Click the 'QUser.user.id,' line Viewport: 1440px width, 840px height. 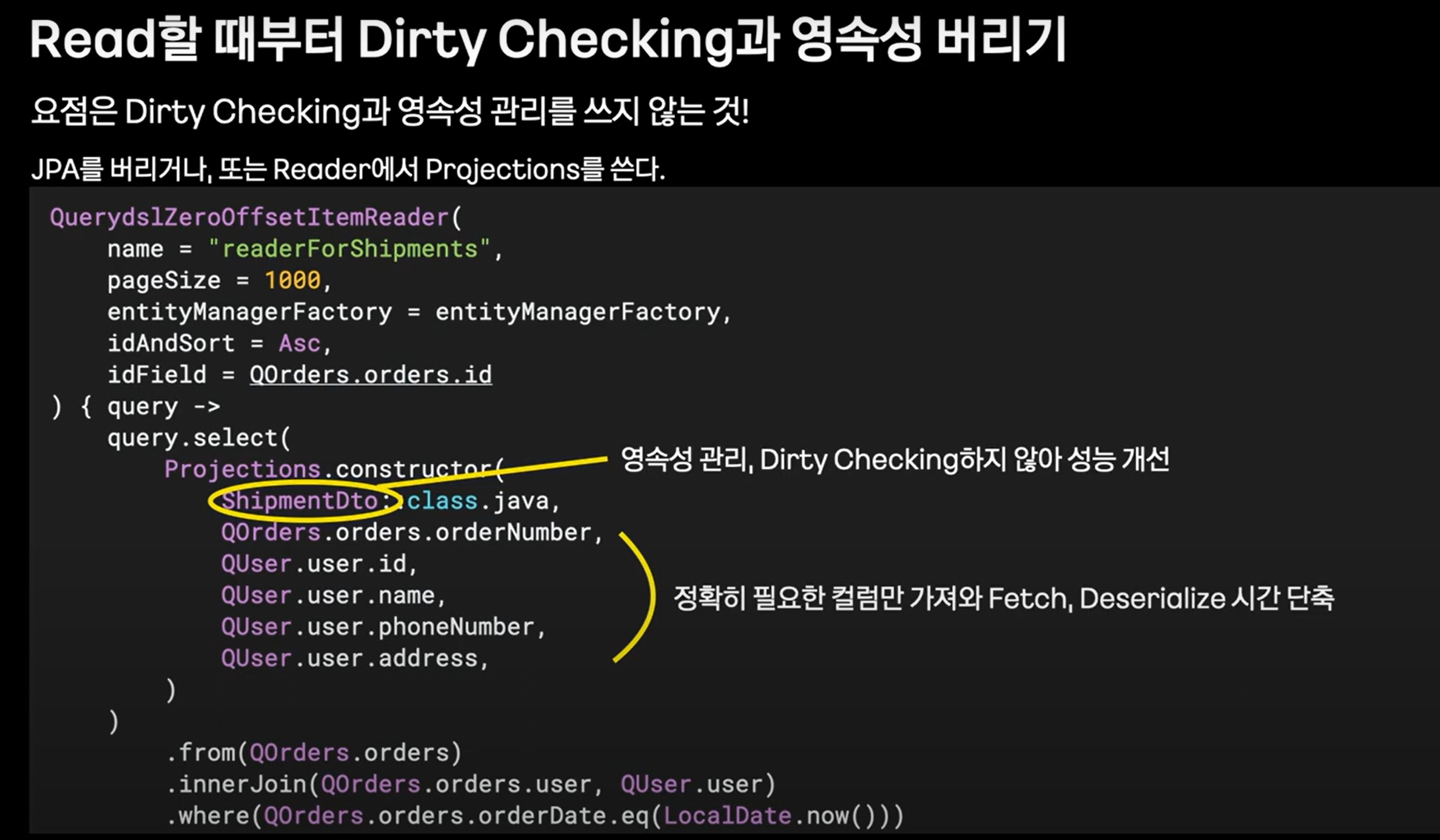pyautogui.click(x=319, y=564)
